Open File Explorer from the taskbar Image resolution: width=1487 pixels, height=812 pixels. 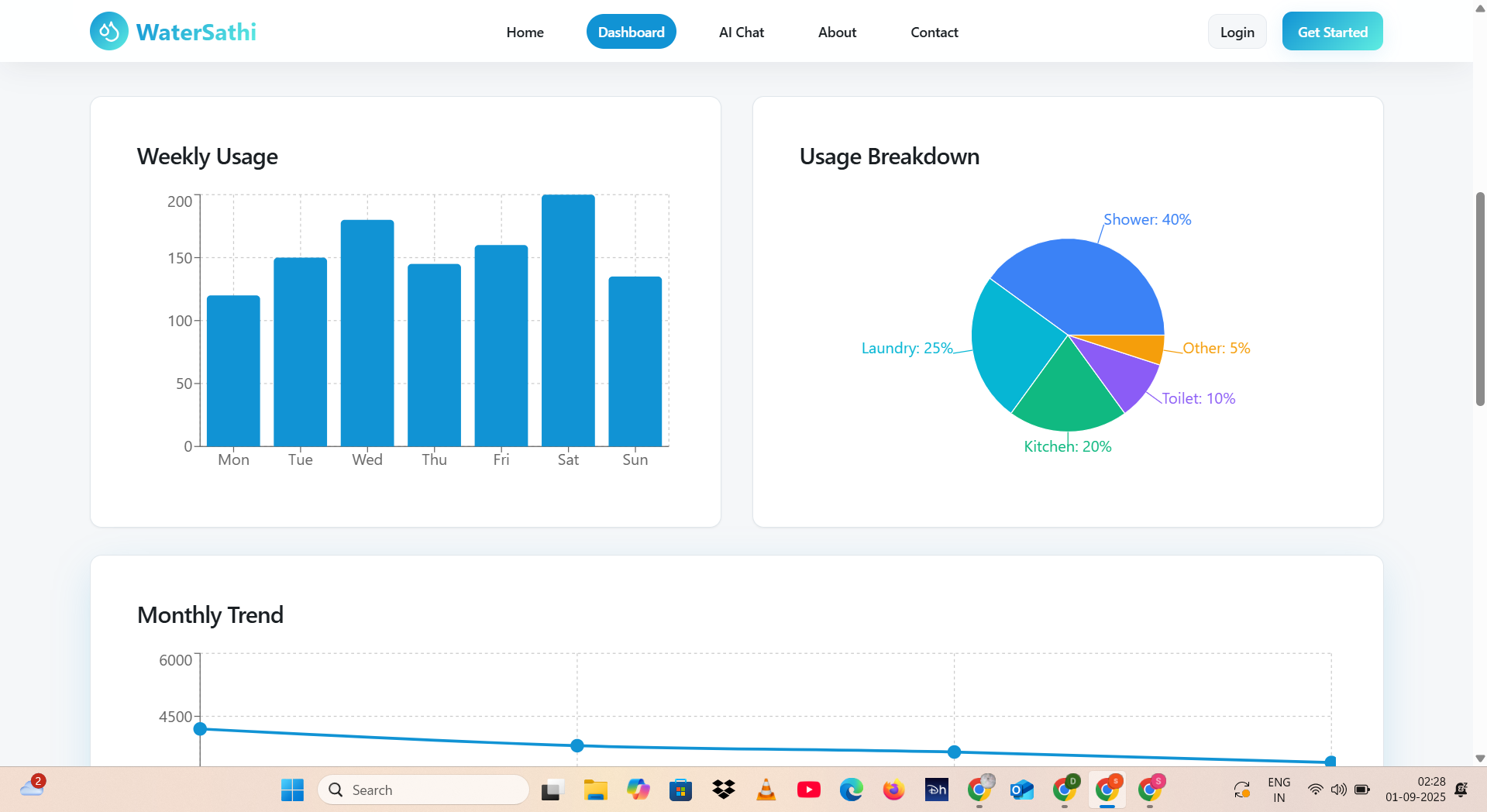click(x=595, y=790)
